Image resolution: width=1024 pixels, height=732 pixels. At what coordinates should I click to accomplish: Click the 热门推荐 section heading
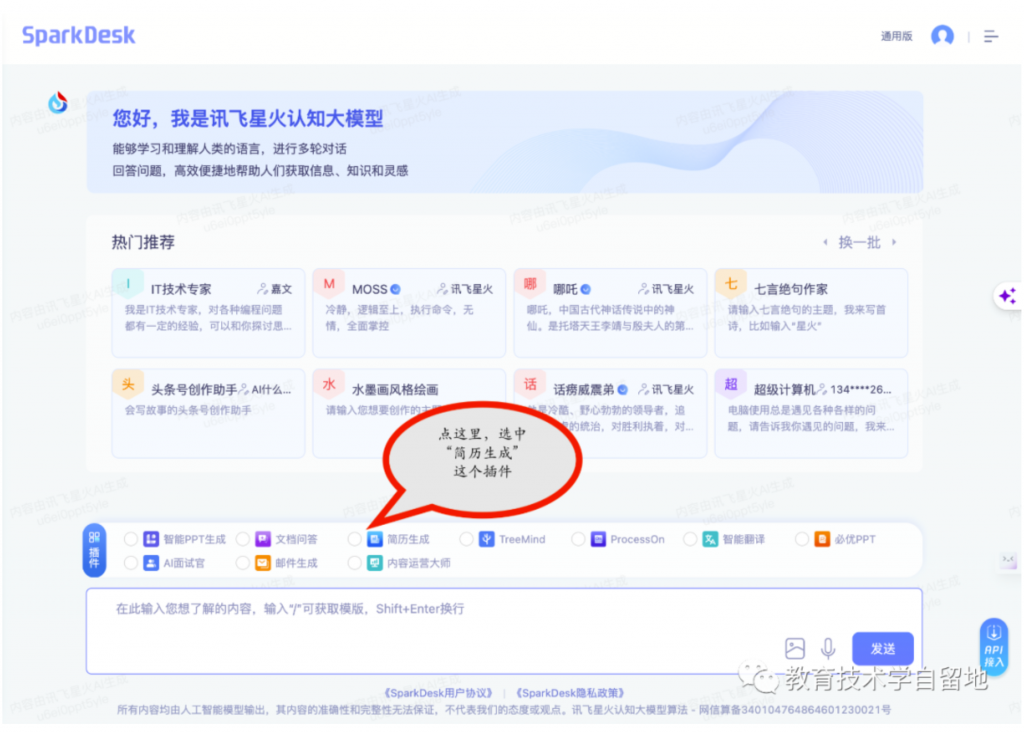(x=143, y=242)
